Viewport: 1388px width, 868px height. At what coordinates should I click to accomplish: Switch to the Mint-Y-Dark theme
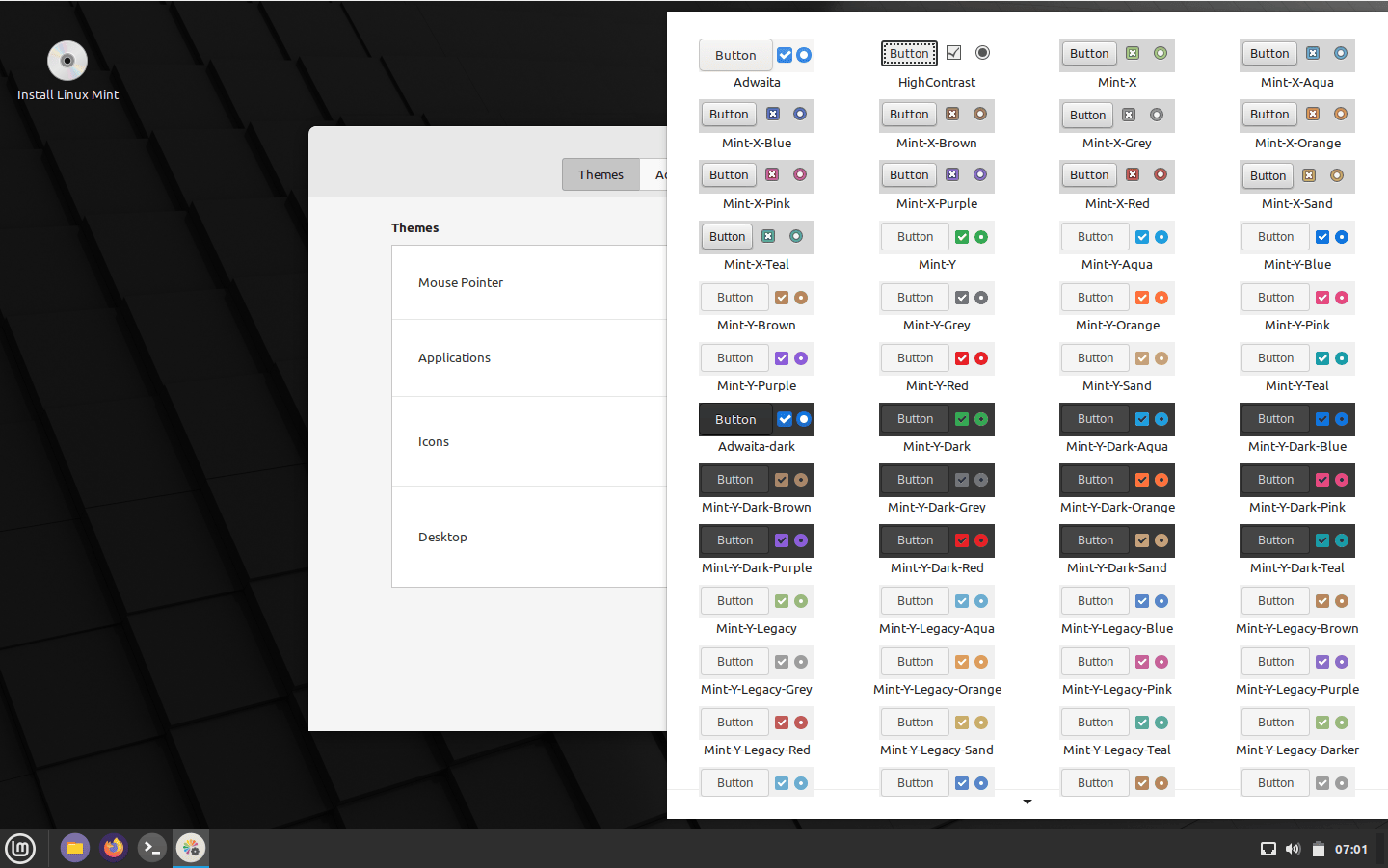pos(937,429)
